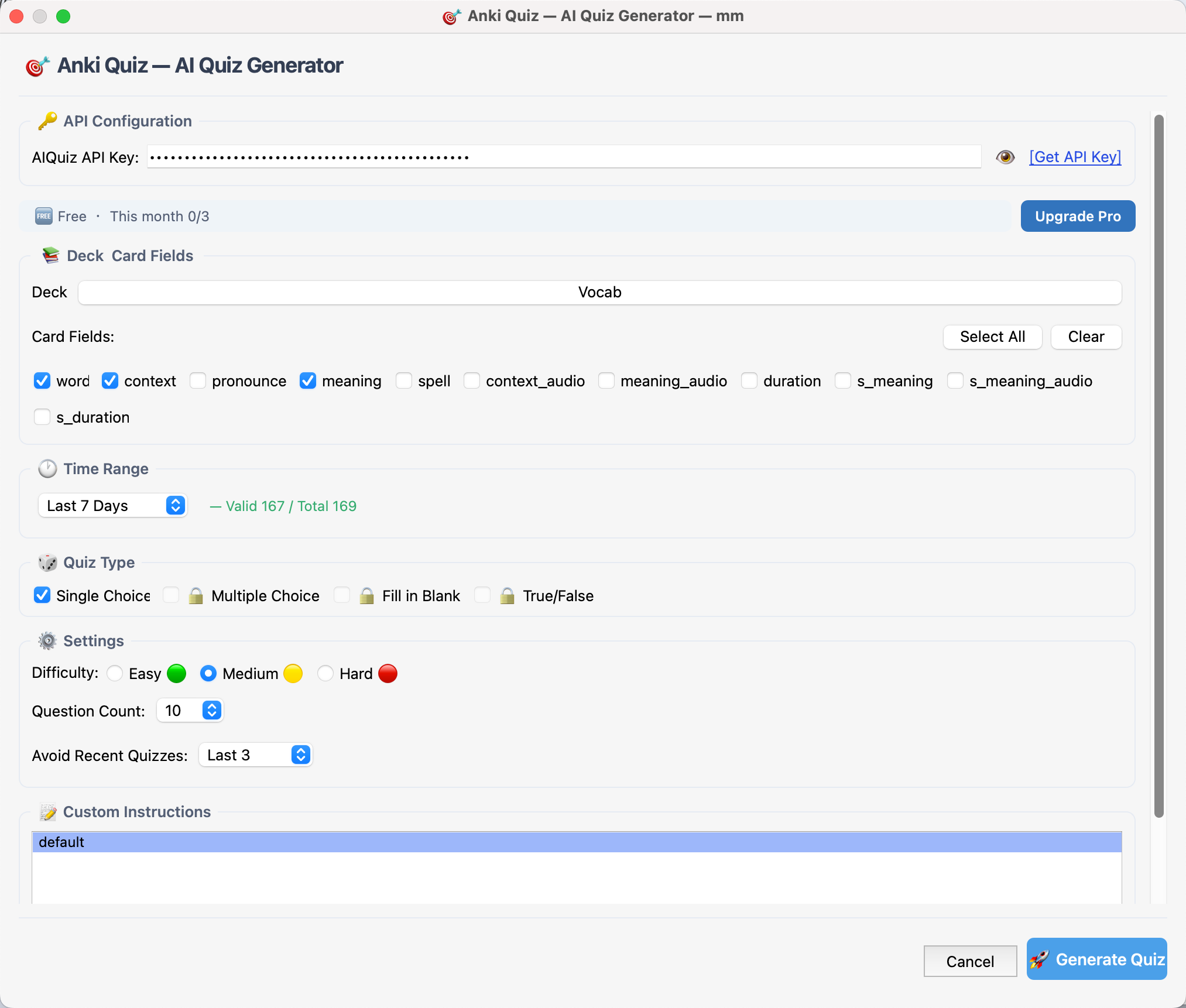This screenshot has height=1008, width=1186.
Task: Click the rocket icon on Generate Quiz
Action: (1040, 959)
